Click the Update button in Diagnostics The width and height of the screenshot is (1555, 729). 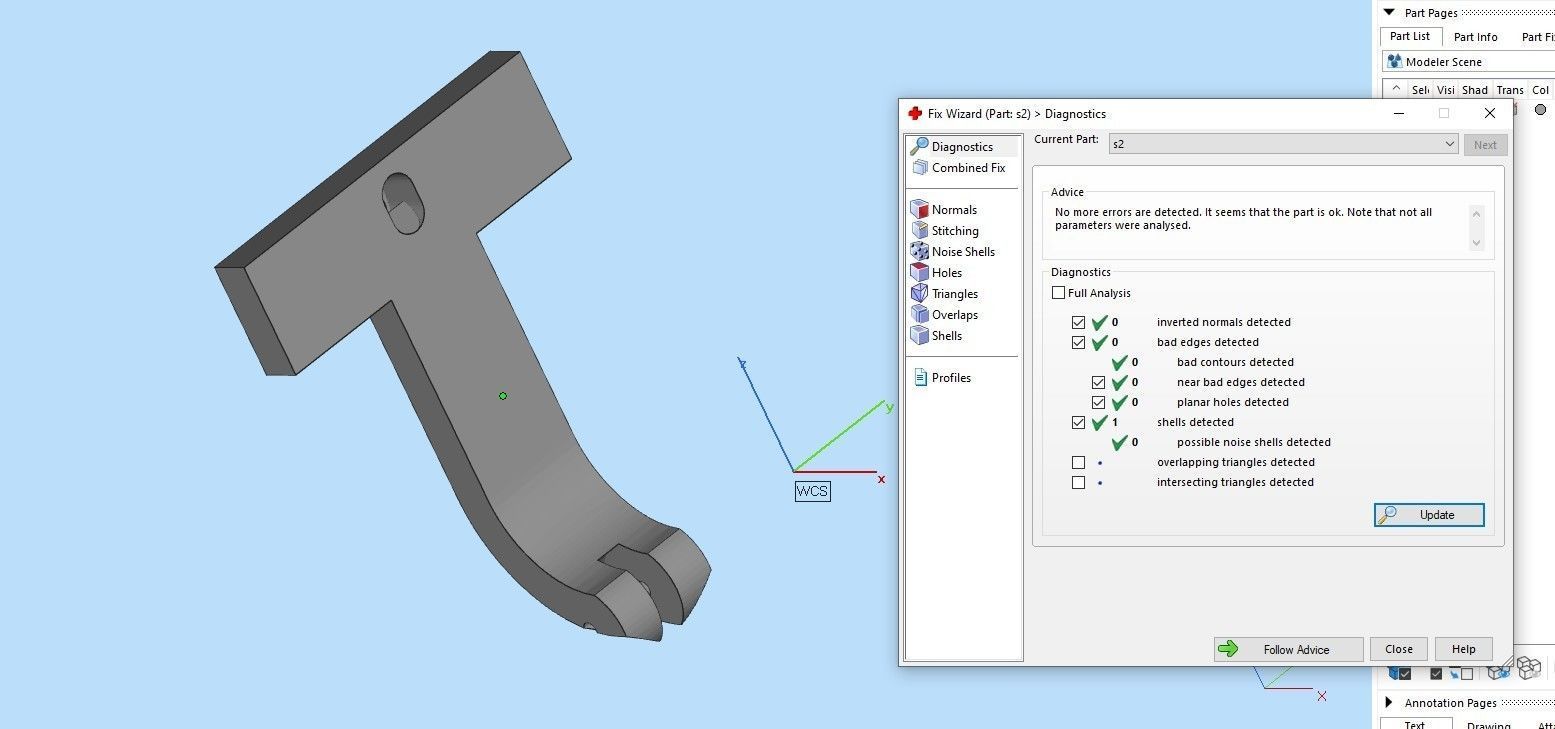coord(1429,515)
